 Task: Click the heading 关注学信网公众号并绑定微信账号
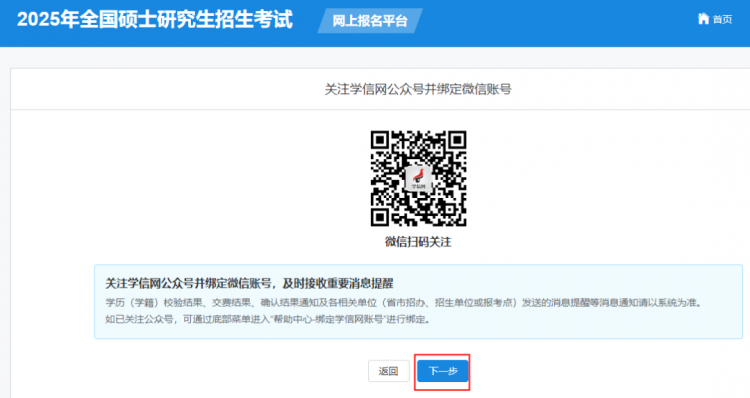[418, 89]
